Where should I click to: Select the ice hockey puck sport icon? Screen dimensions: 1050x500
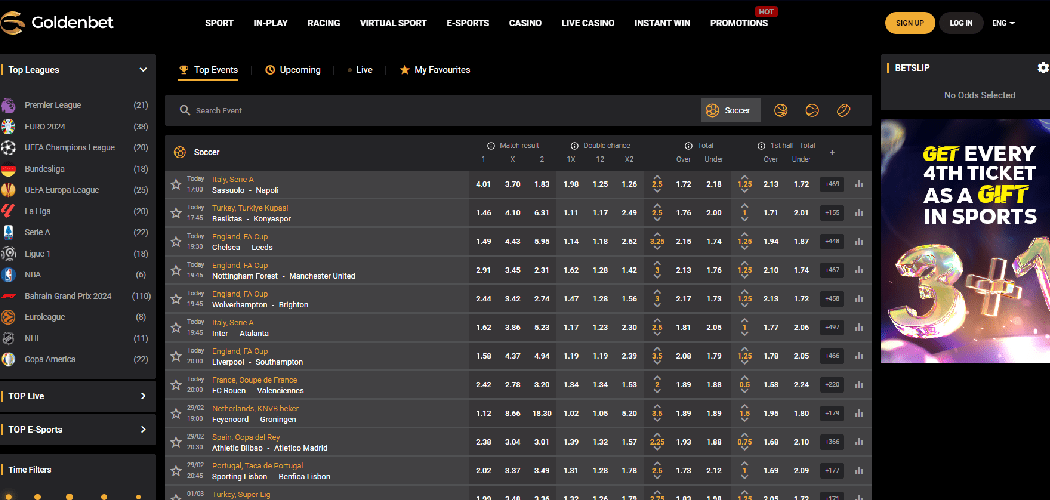click(843, 110)
